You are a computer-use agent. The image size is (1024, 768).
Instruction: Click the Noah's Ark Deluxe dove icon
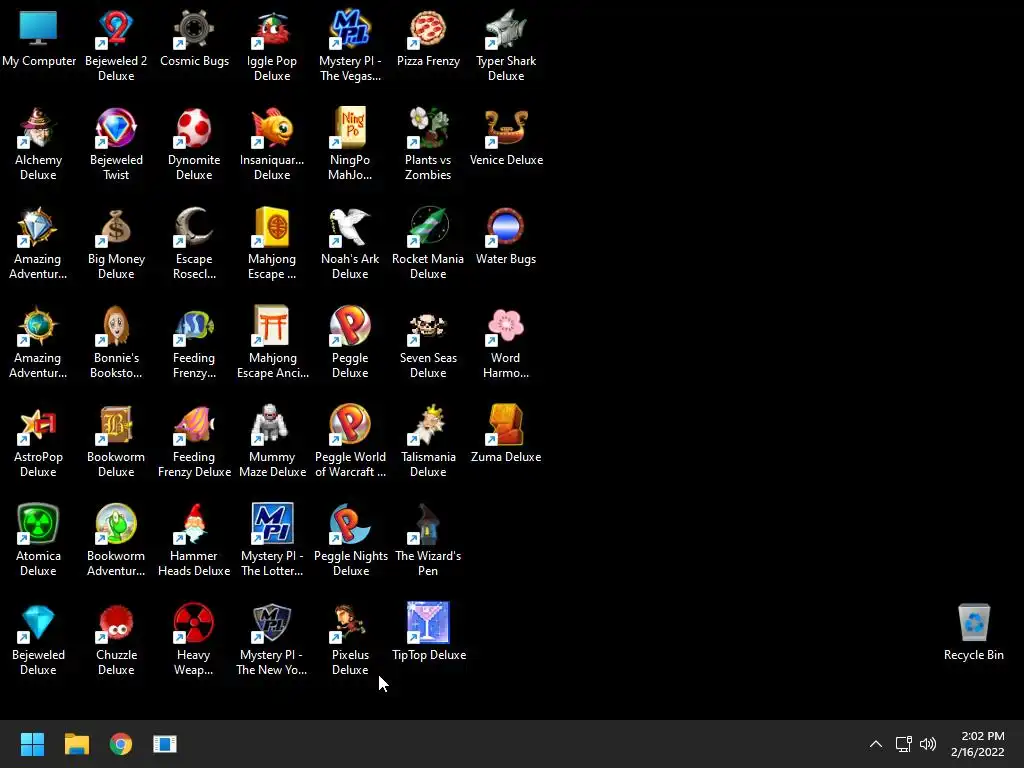(350, 227)
